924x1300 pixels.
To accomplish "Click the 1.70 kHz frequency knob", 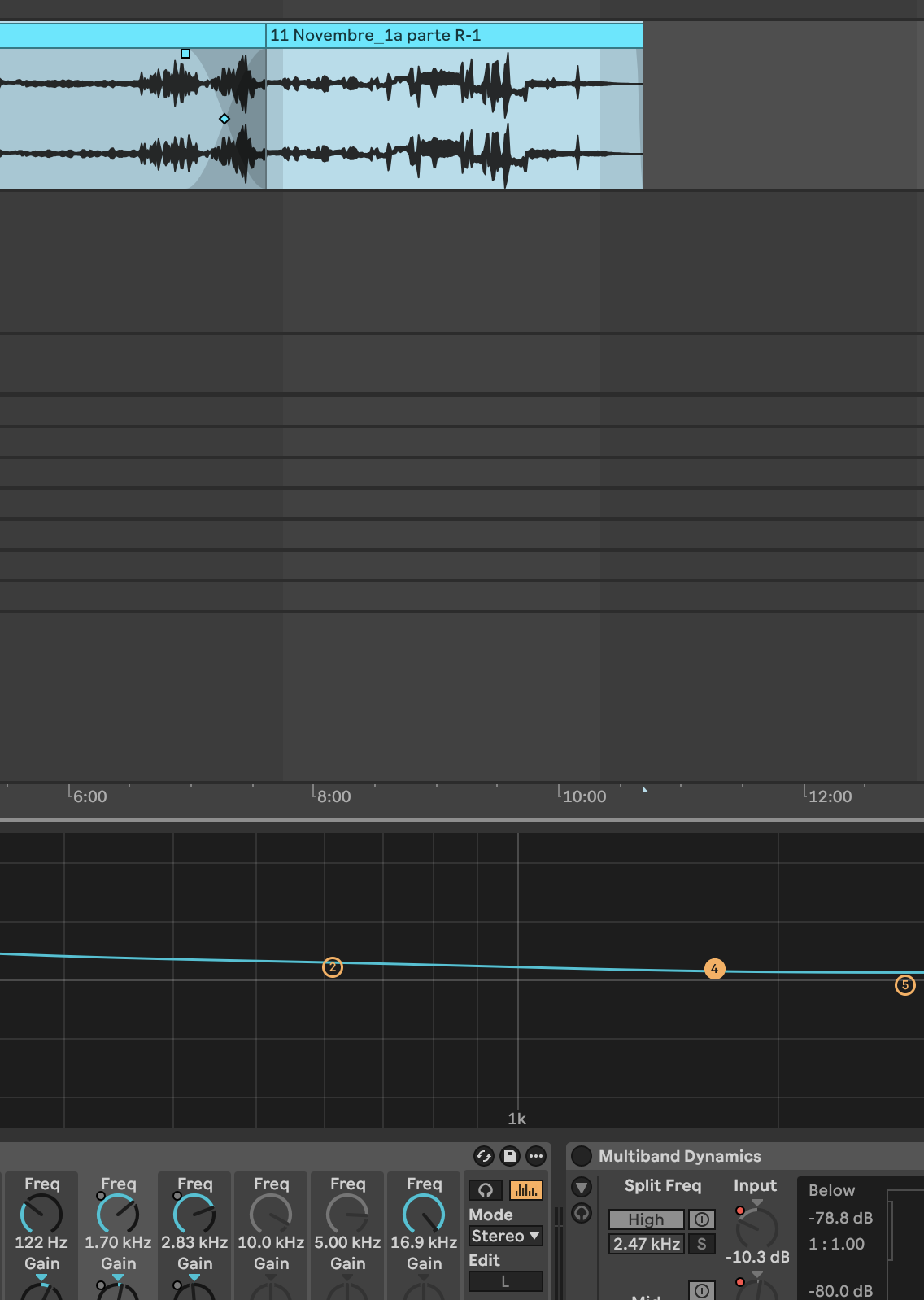I will [x=118, y=1215].
